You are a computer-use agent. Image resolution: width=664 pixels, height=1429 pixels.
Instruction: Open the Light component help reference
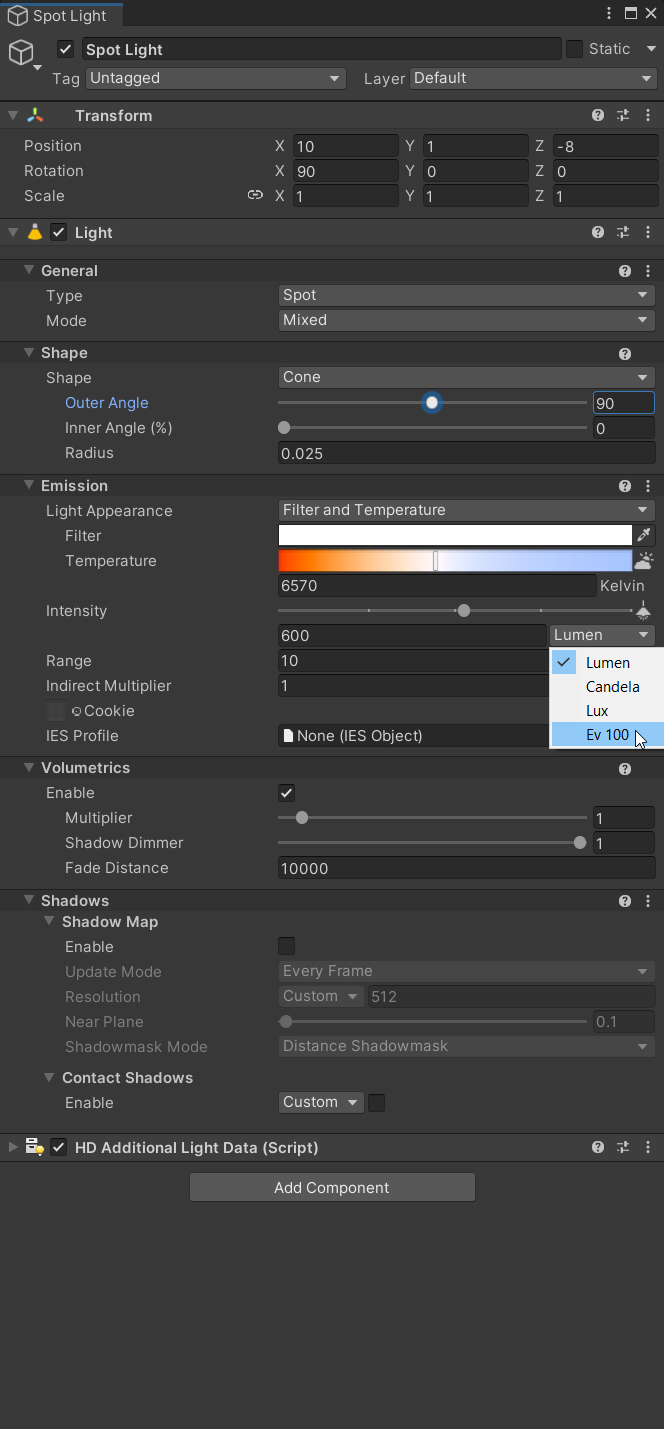click(x=598, y=232)
